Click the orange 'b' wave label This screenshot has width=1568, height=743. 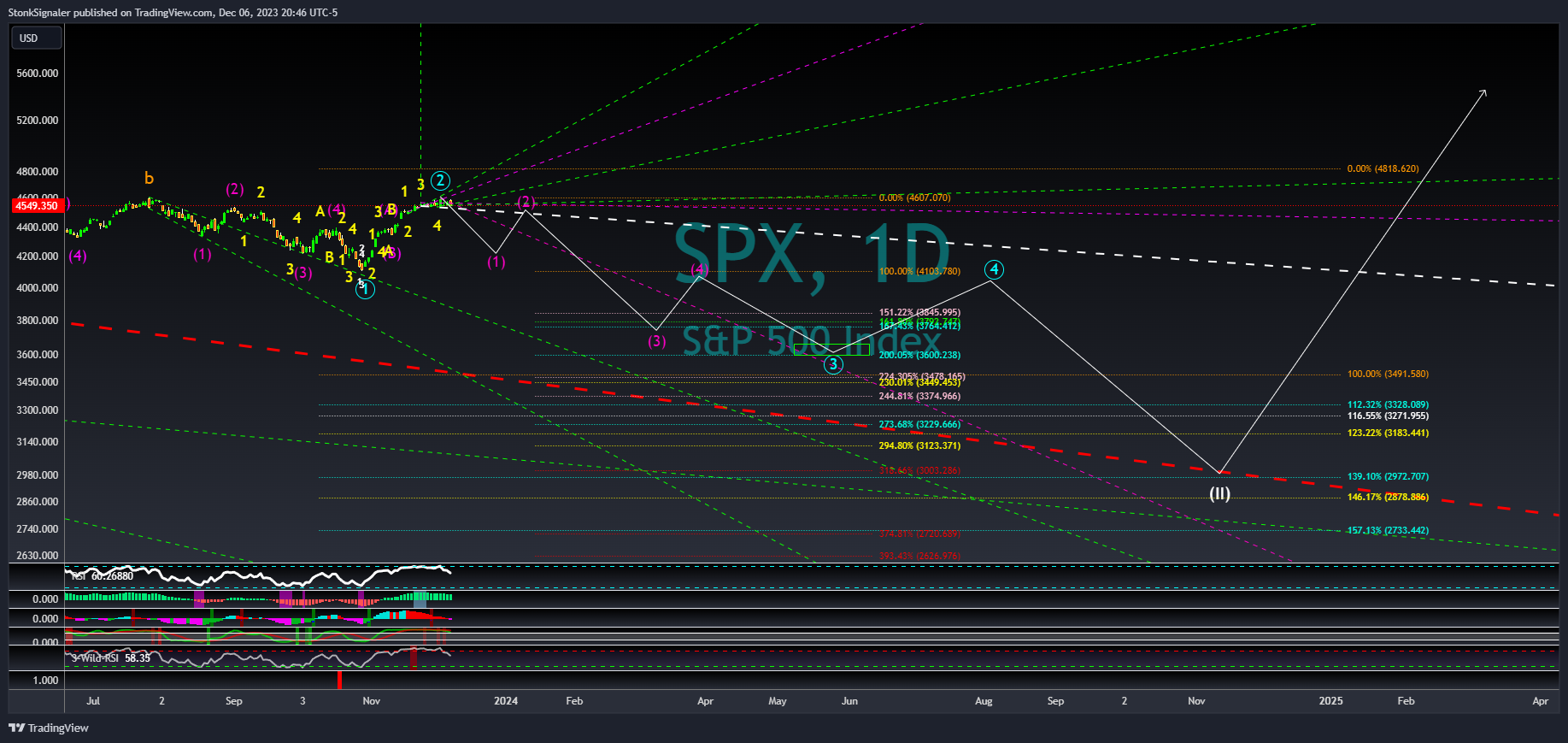tap(149, 178)
